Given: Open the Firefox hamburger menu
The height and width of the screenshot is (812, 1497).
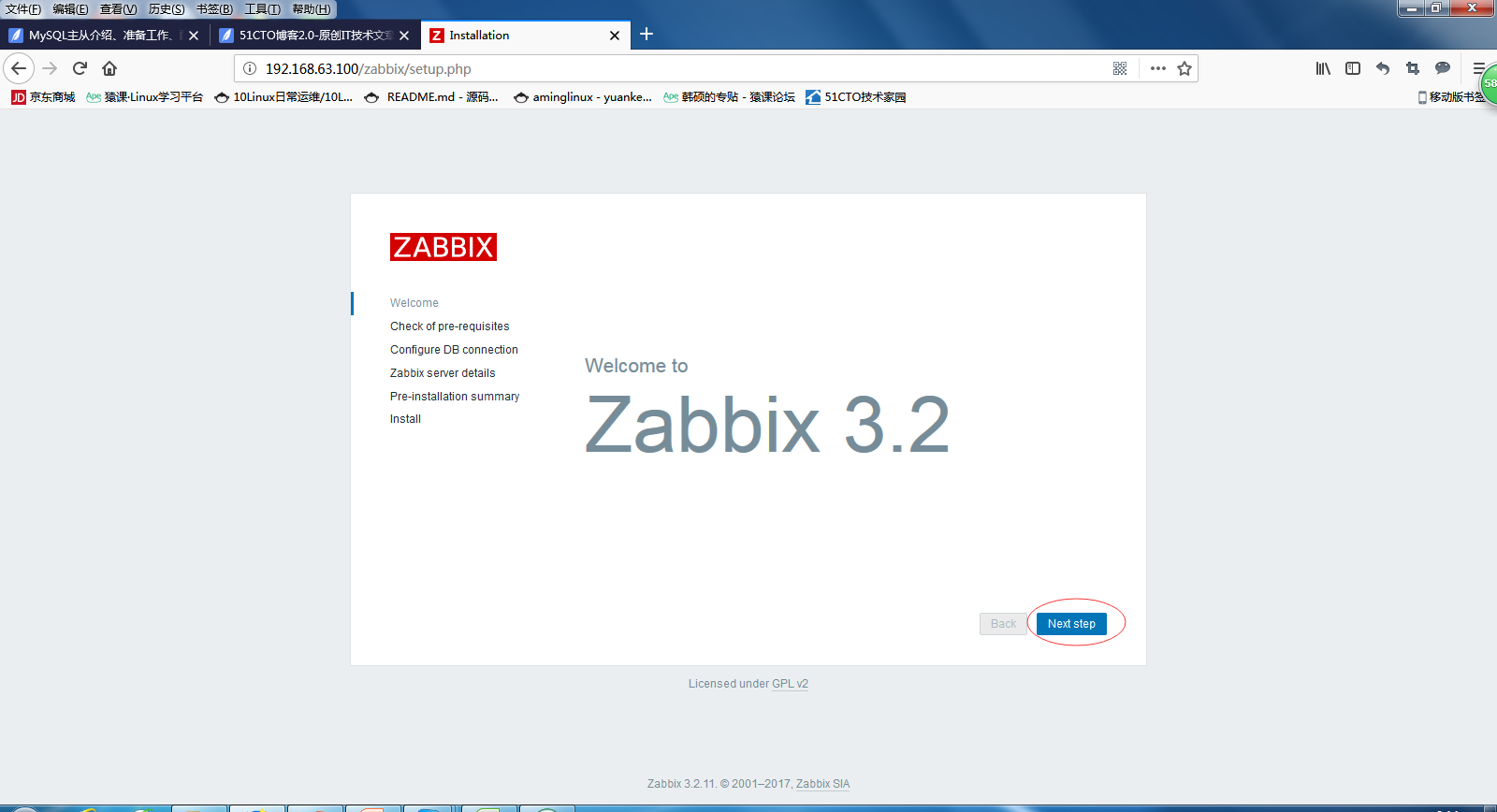Looking at the screenshot, I should [x=1478, y=68].
